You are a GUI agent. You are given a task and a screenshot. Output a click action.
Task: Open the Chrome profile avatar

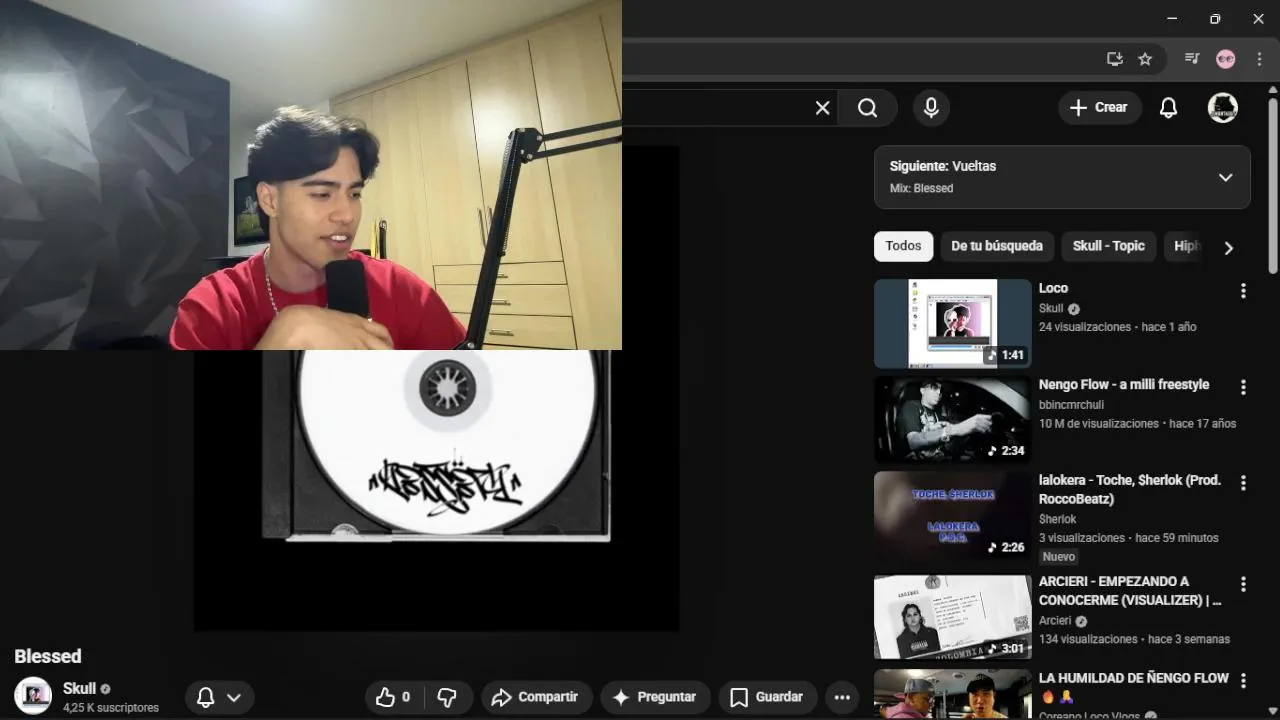click(1226, 59)
